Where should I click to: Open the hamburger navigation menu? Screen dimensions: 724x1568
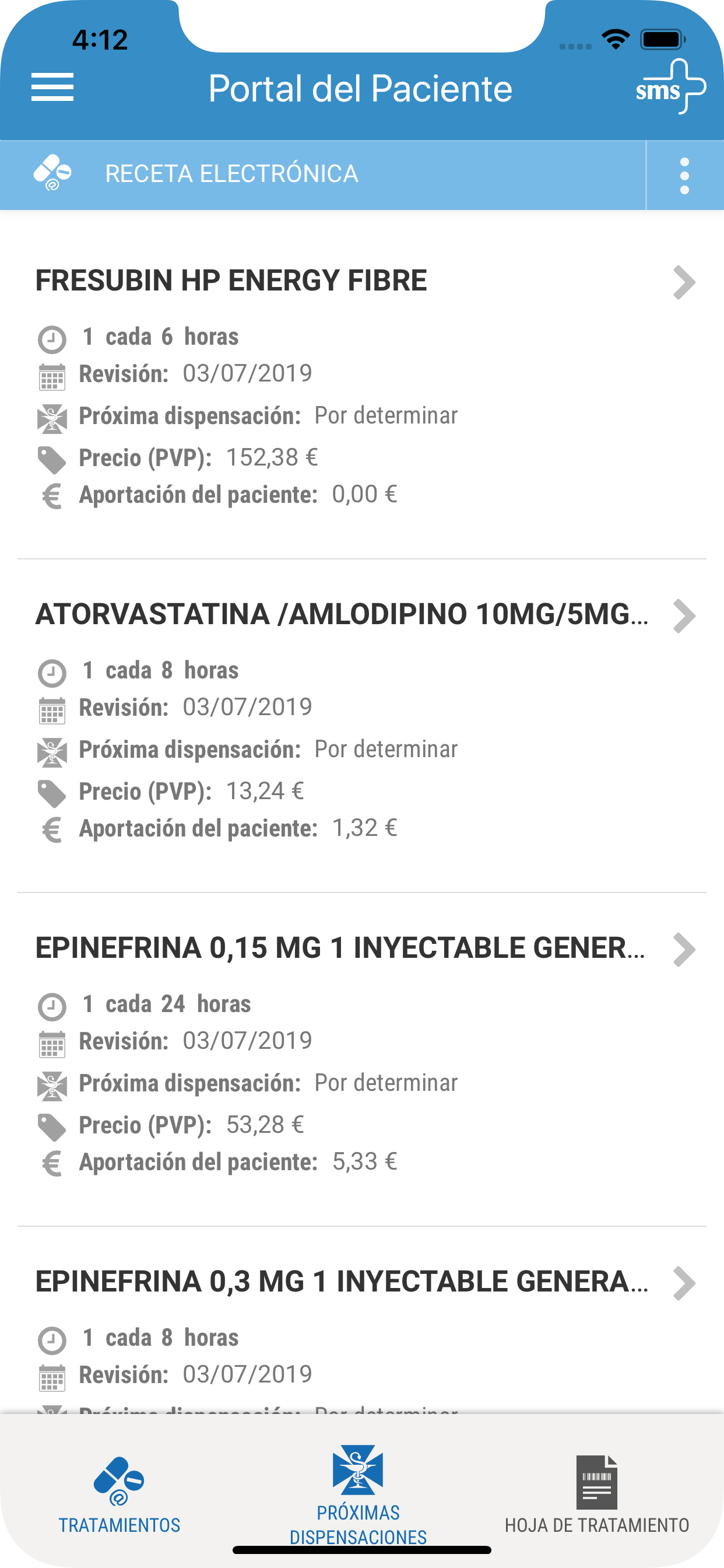[52, 87]
